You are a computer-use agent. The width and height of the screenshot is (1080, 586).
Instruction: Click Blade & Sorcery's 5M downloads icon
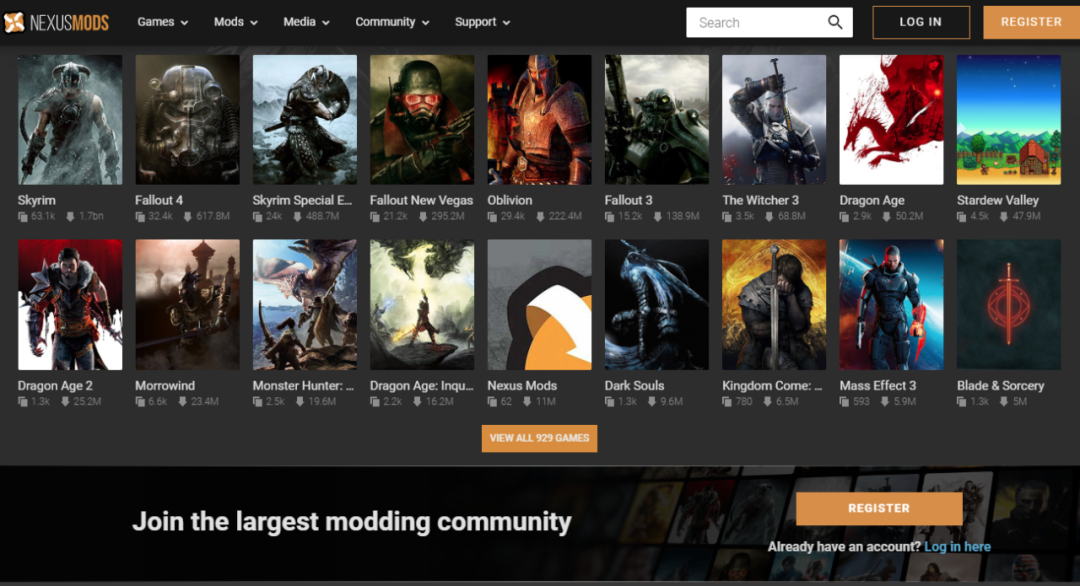tap(1004, 401)
